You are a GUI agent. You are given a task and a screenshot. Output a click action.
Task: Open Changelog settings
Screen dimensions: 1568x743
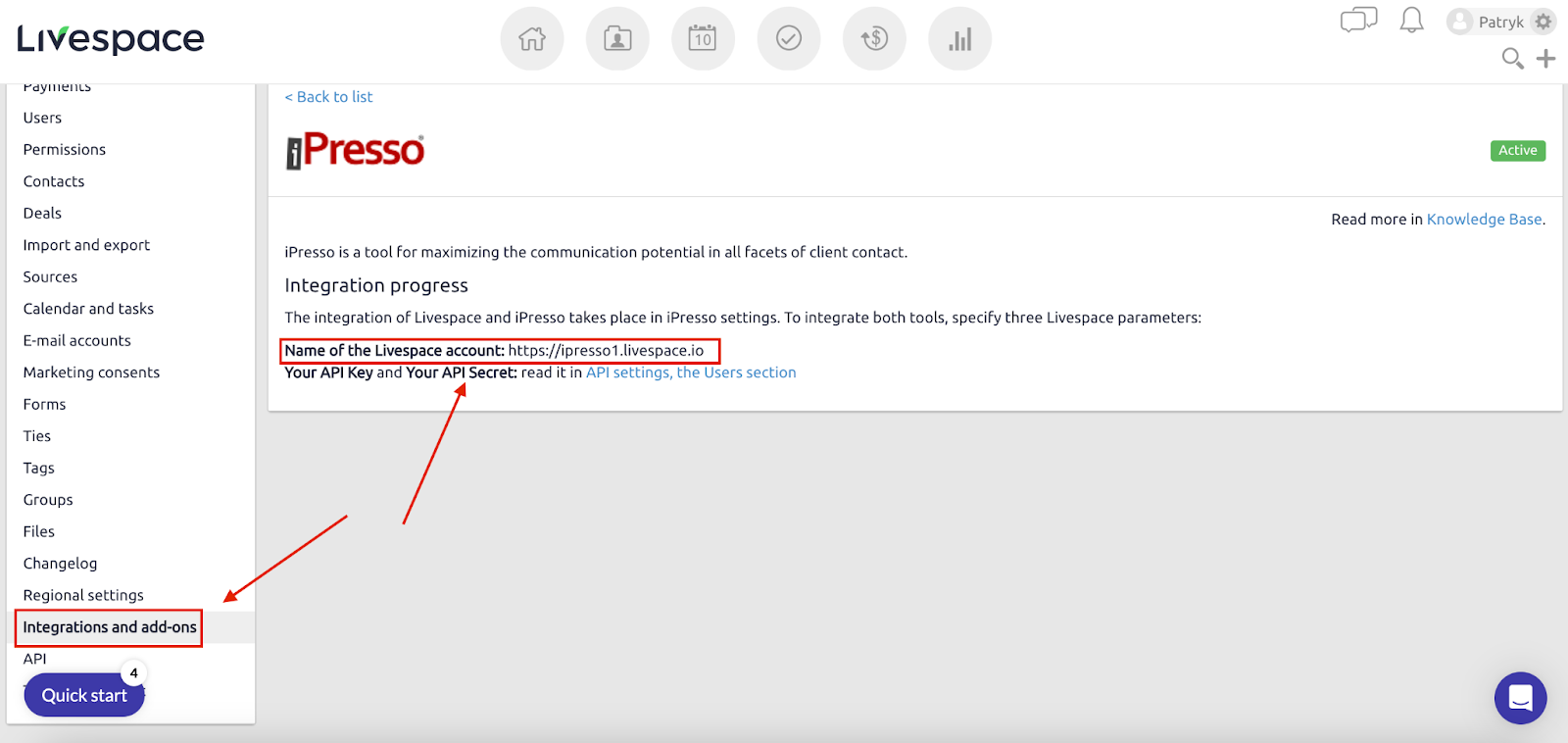pyautogui.click(x=60, y=564)
